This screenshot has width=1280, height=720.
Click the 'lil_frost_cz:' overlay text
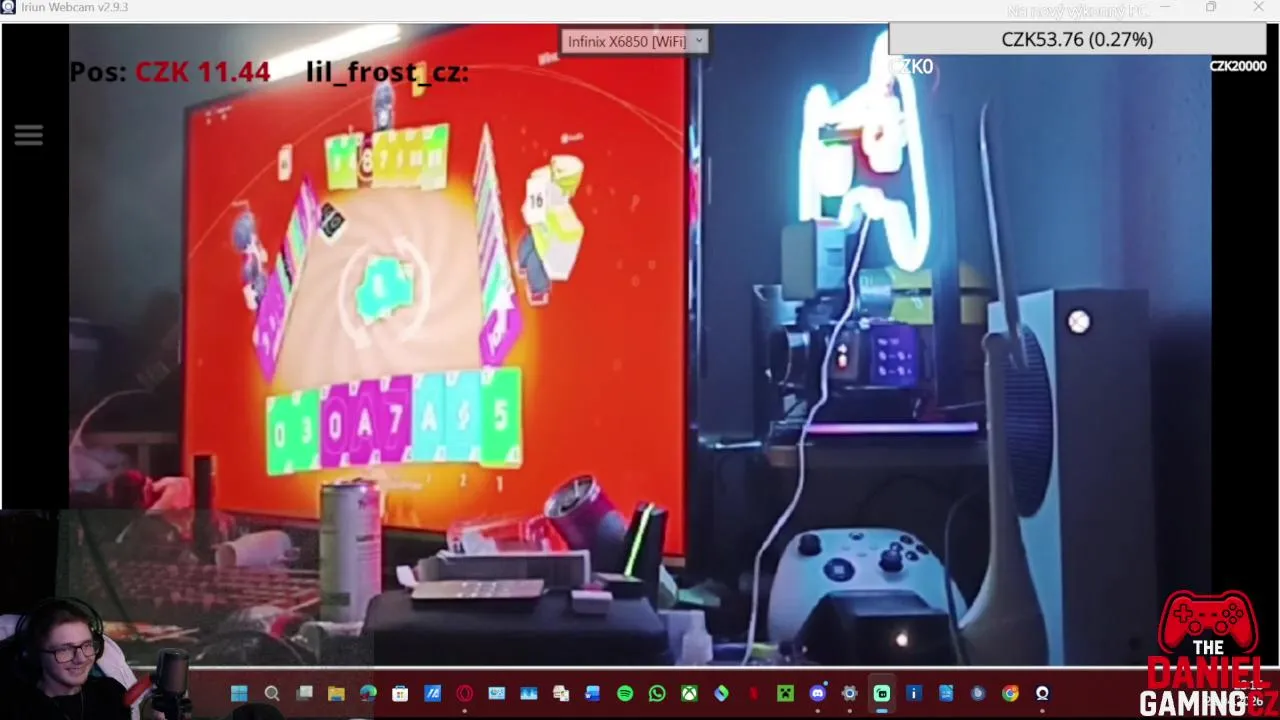coord(387,72)
